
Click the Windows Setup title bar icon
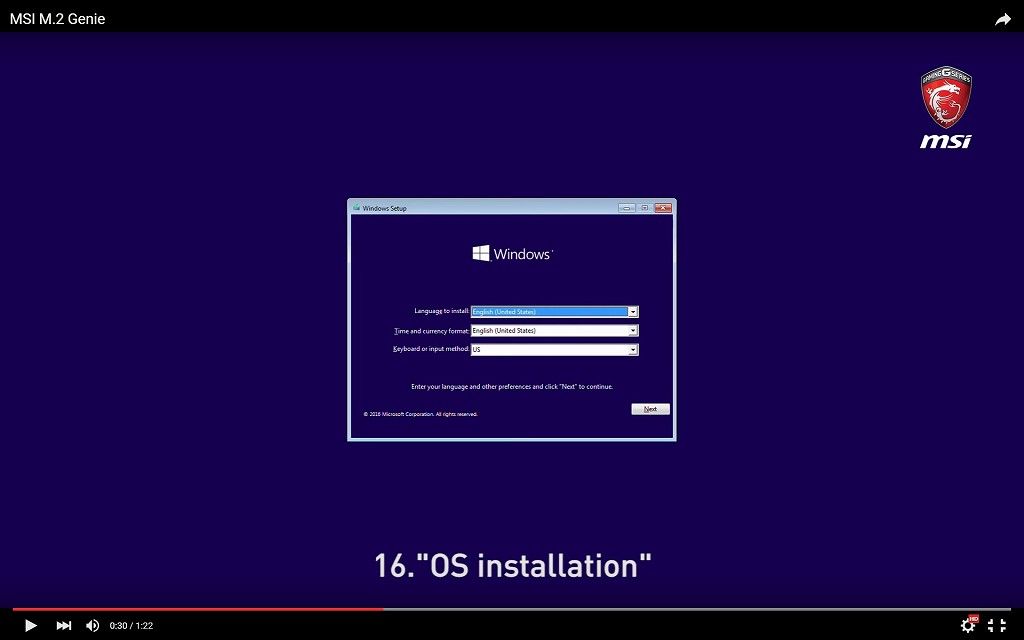[x=357, y=208]
